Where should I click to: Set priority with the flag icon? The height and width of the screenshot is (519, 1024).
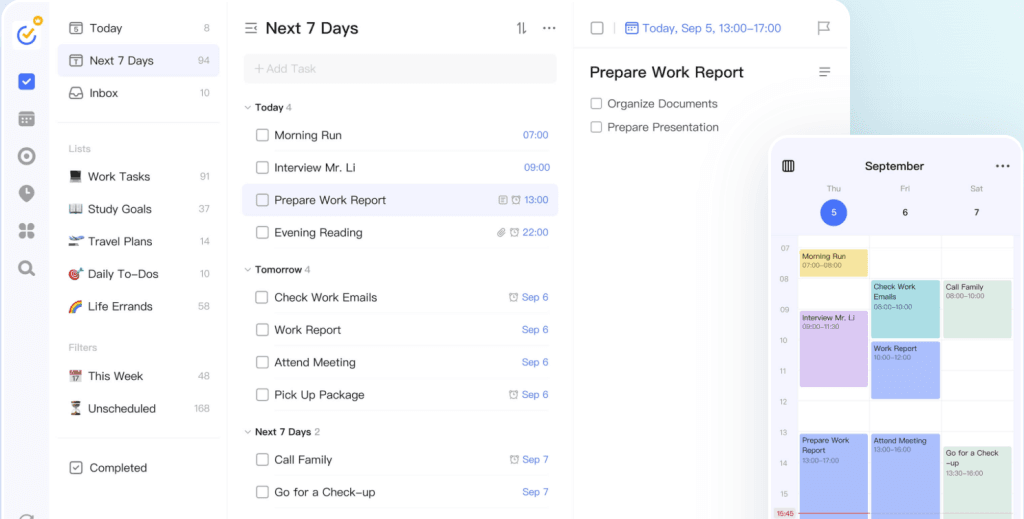(824, 28)
